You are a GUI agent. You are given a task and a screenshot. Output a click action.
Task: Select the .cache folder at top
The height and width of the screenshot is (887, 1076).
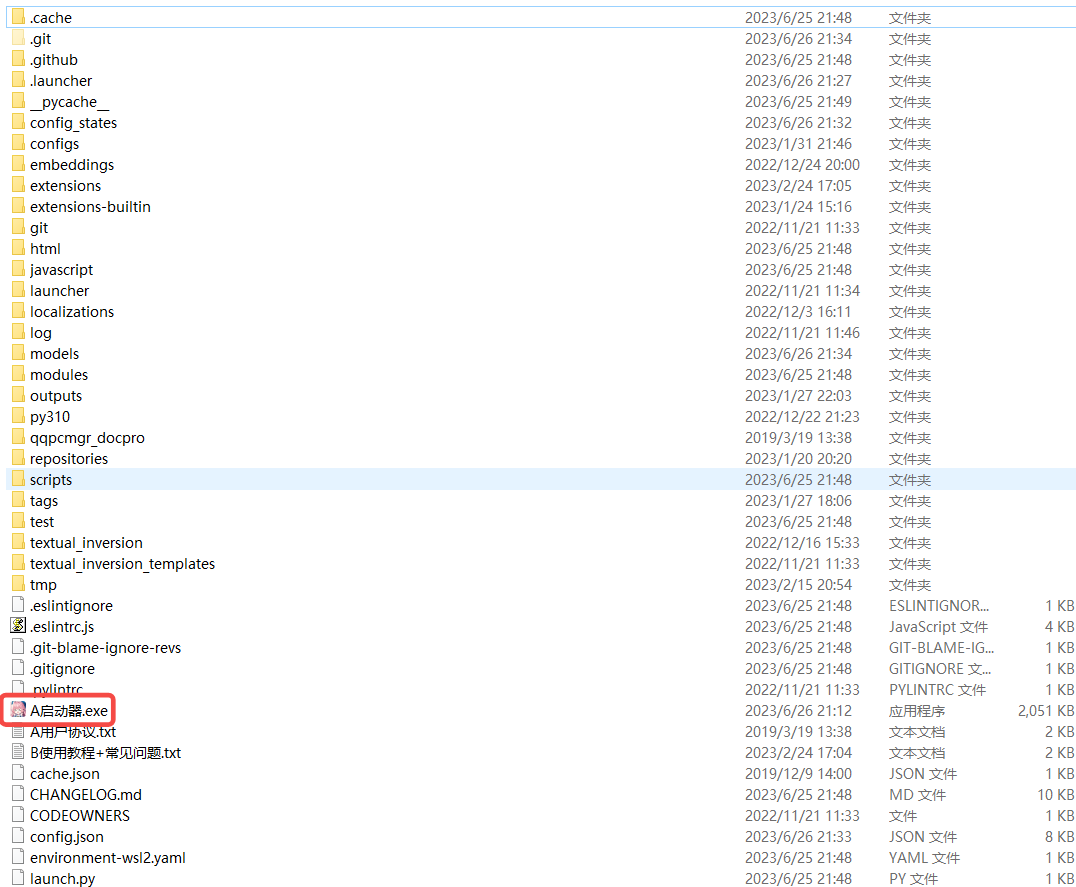tap(51, 17)
